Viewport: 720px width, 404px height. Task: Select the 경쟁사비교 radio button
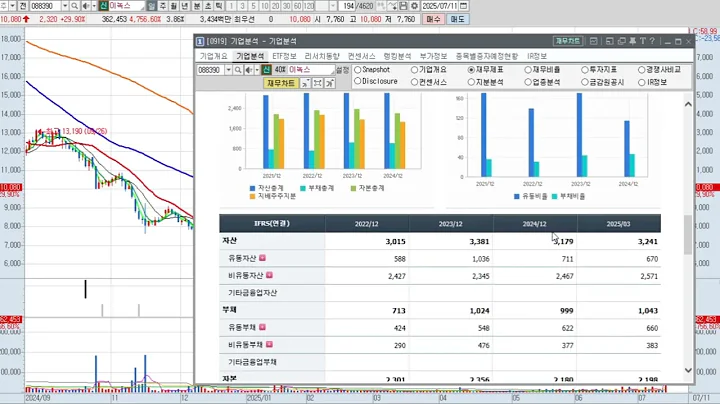pos(641,70)
